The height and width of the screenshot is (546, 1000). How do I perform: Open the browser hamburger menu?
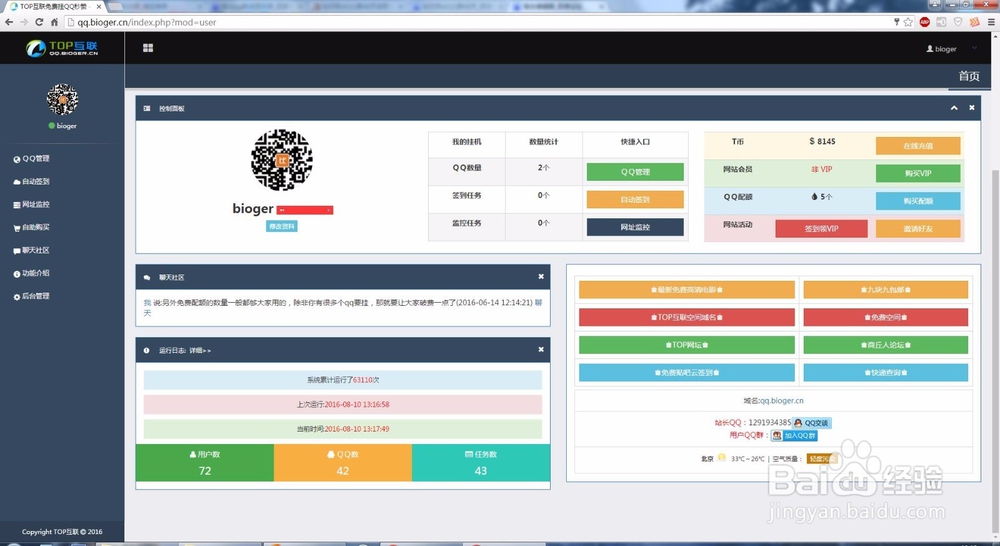991,22
